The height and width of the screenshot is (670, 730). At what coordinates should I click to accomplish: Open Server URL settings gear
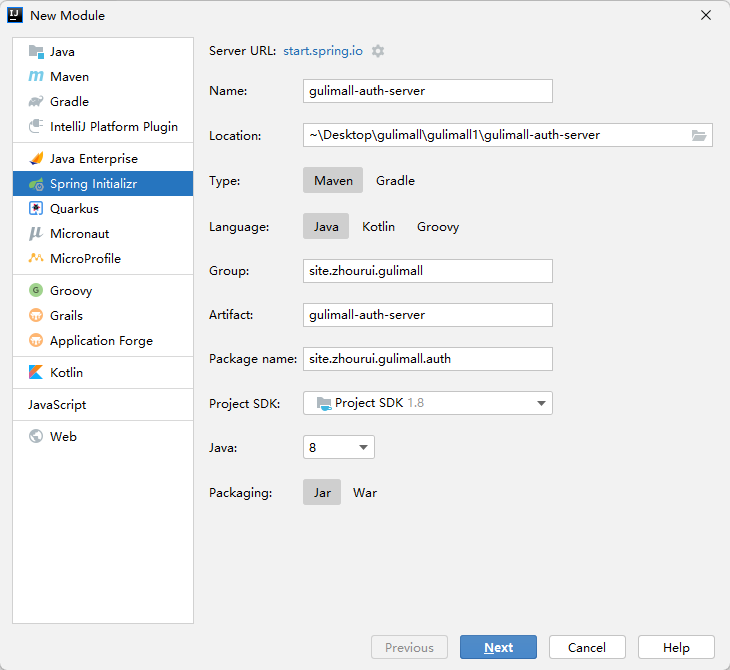pos(378,51)
